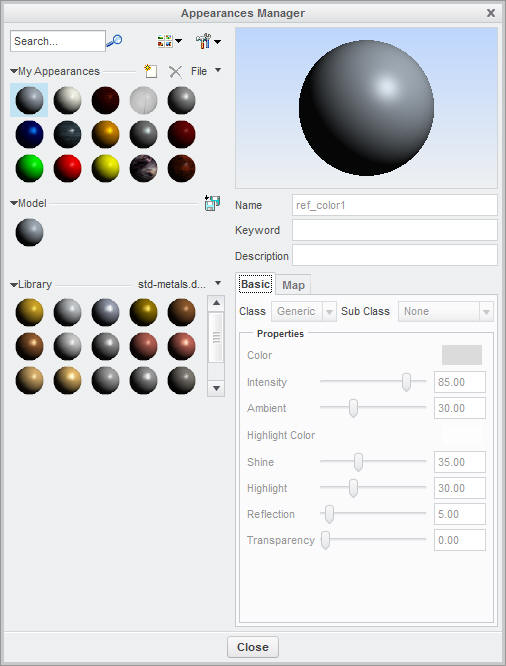Select the first gold sphere in Library
The image size is (506, 666).
pos(29,312)
